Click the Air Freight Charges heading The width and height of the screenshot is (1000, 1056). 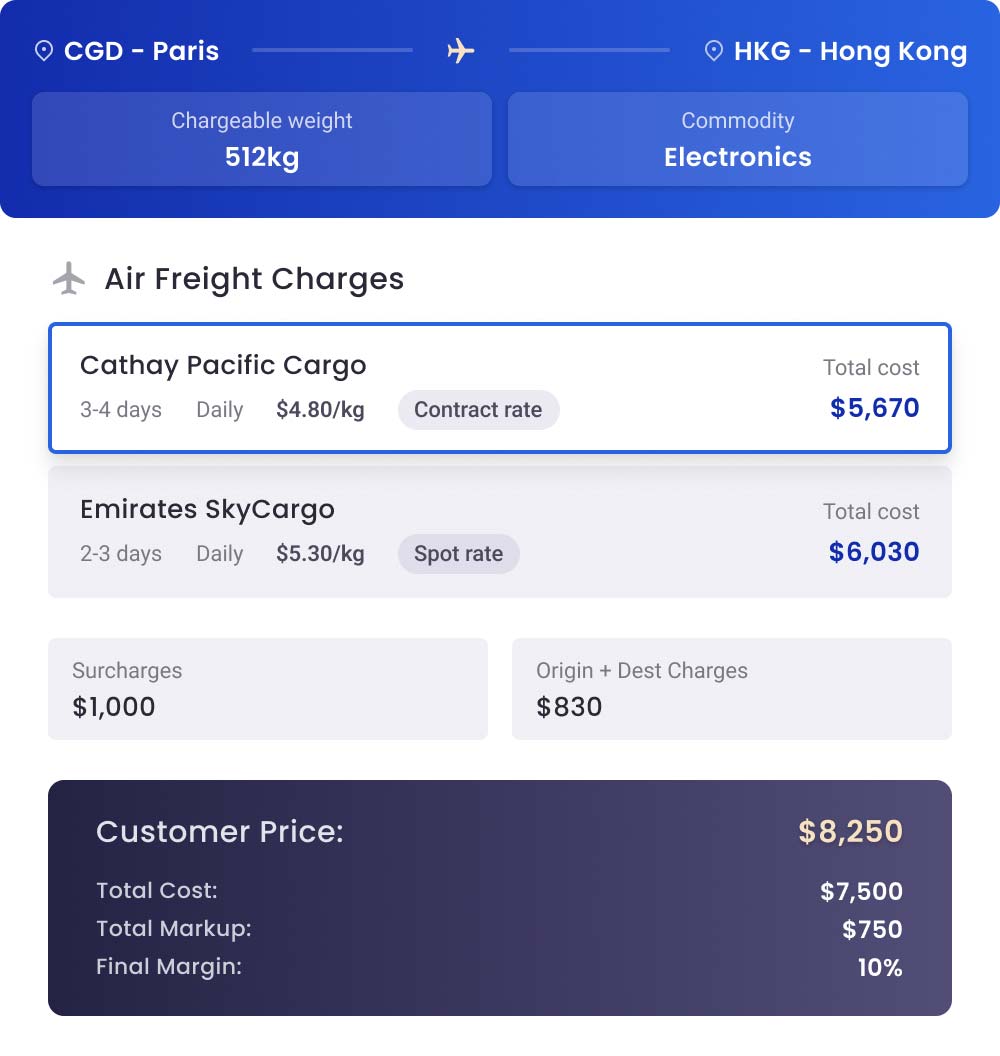click(254, 279)
